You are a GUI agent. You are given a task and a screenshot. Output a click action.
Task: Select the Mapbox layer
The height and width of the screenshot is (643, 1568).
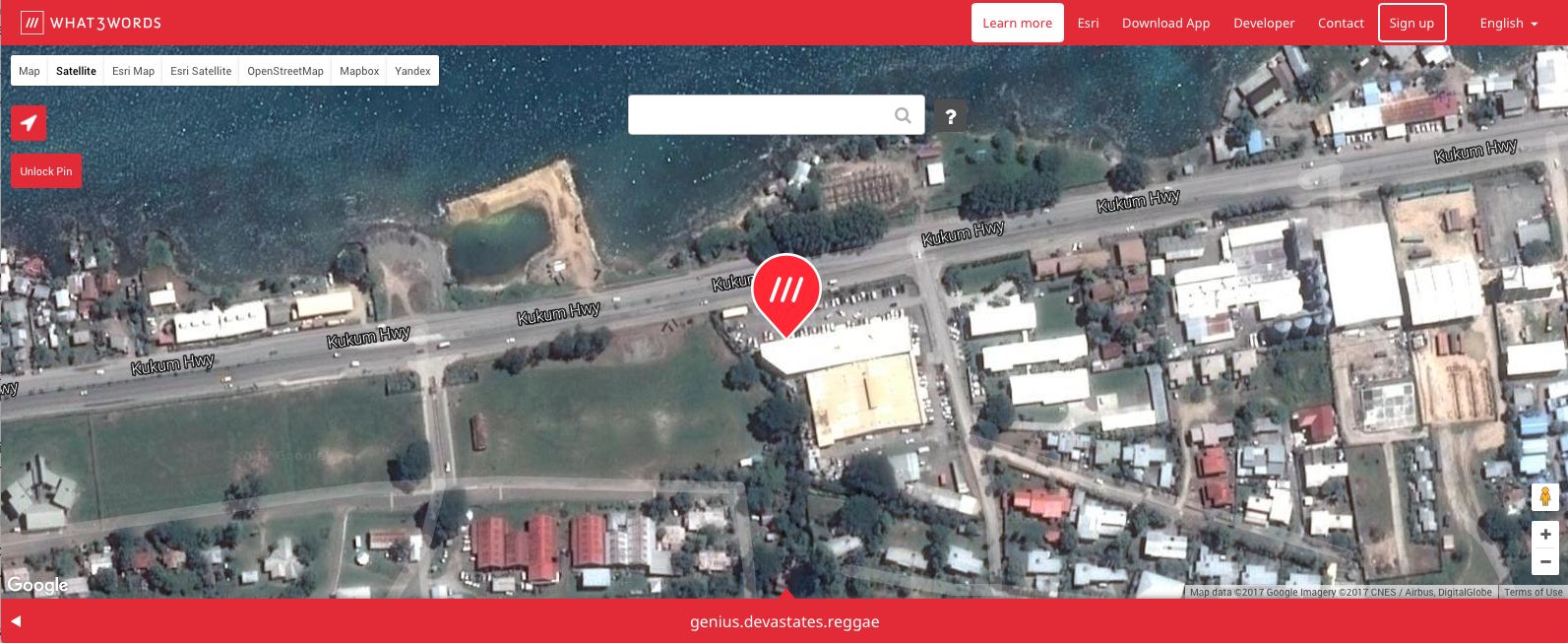pos(359,71)
